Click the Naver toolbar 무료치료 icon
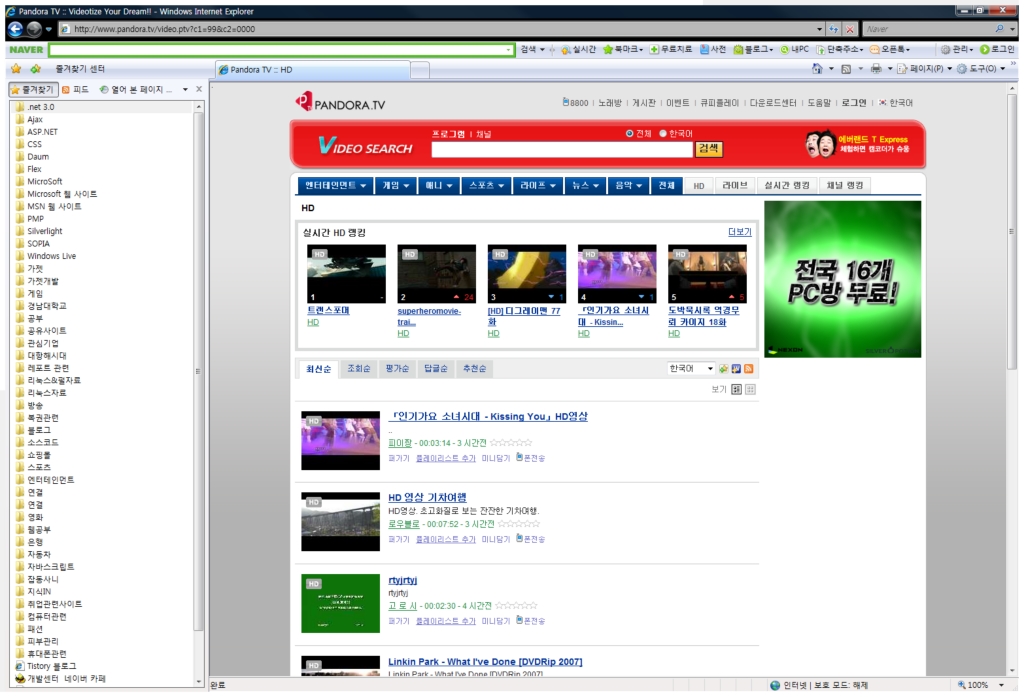 coord(671,50)
